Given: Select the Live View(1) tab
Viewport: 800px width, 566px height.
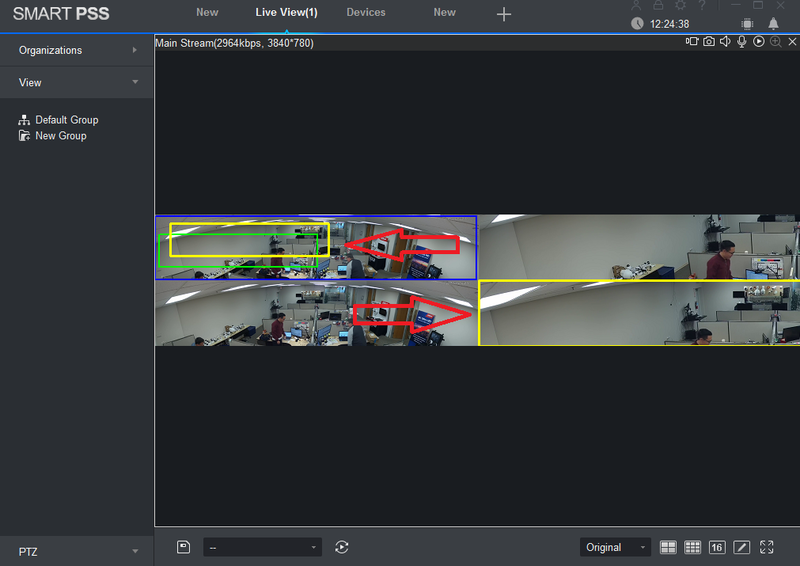Looking at the screenshot, I should point(286,12).
